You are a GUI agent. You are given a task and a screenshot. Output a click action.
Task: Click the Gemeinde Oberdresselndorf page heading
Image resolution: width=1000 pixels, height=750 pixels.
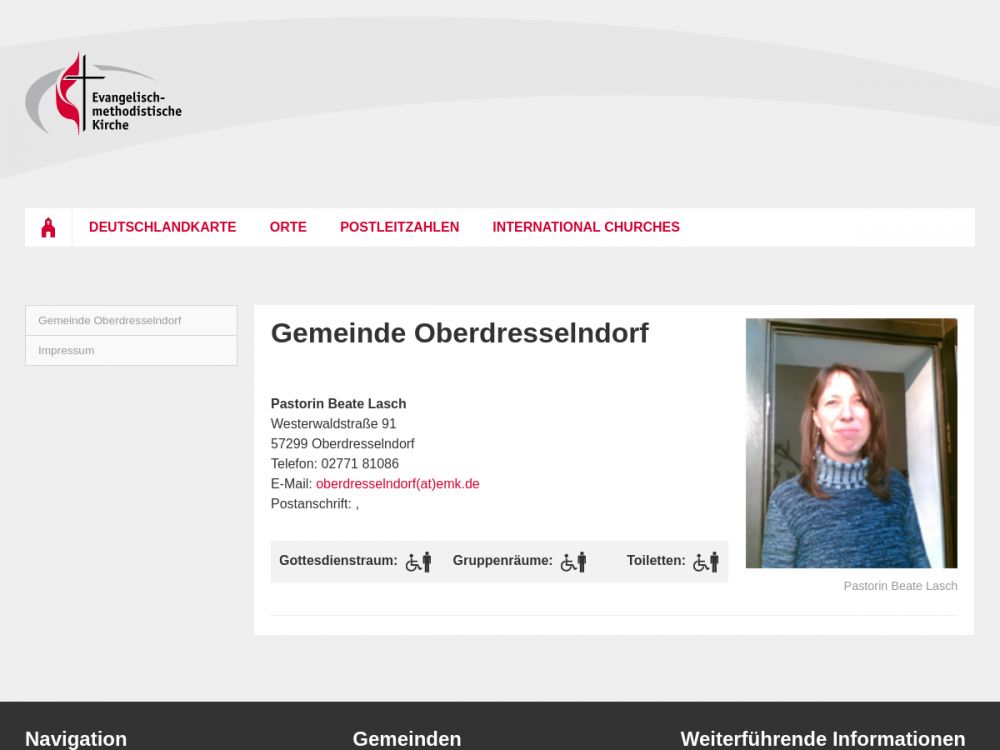(460, 333)
